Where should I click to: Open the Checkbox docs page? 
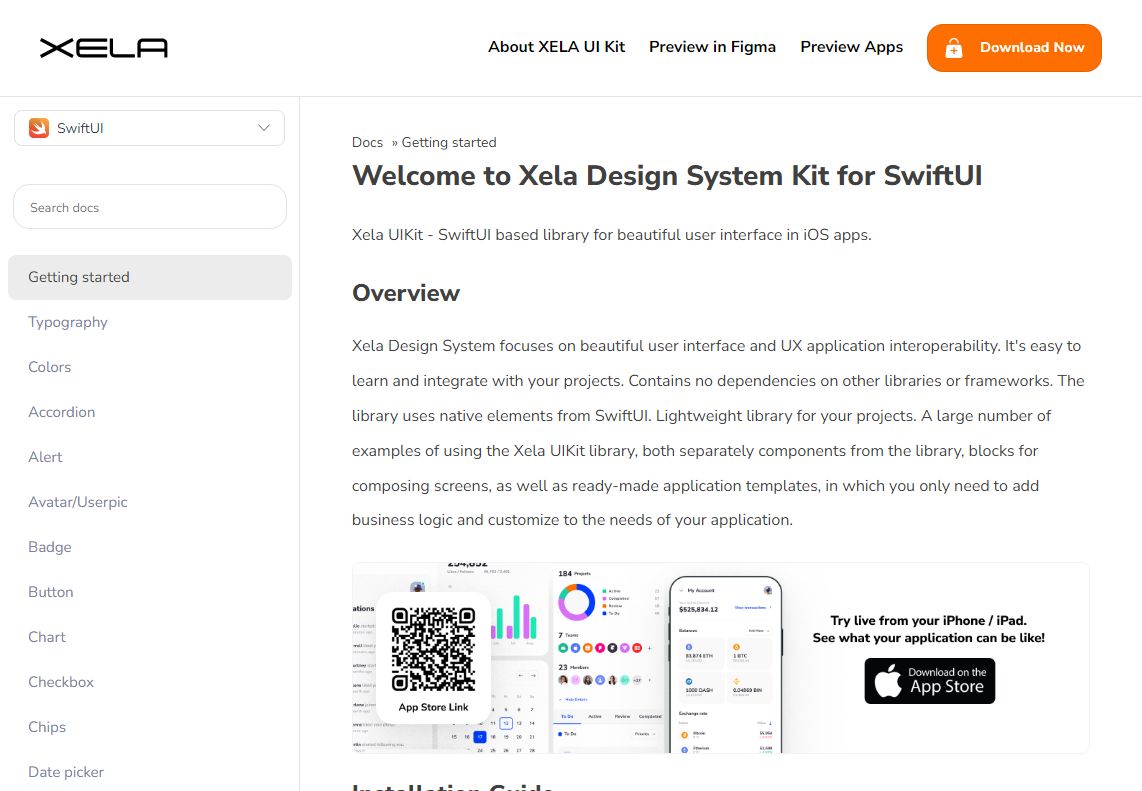click(61, 682)
